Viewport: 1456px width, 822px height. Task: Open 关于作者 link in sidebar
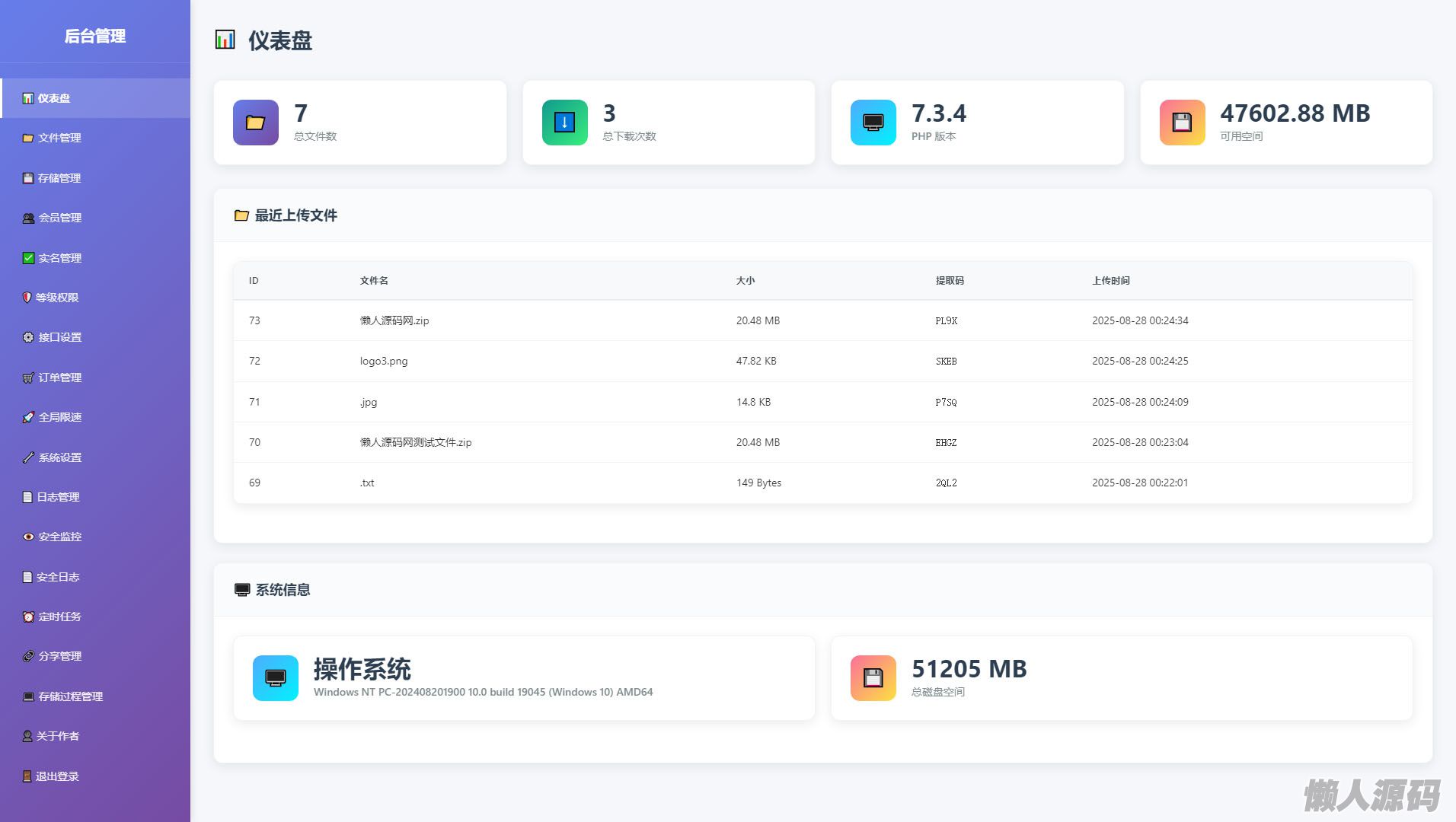[x=58, y=736]
